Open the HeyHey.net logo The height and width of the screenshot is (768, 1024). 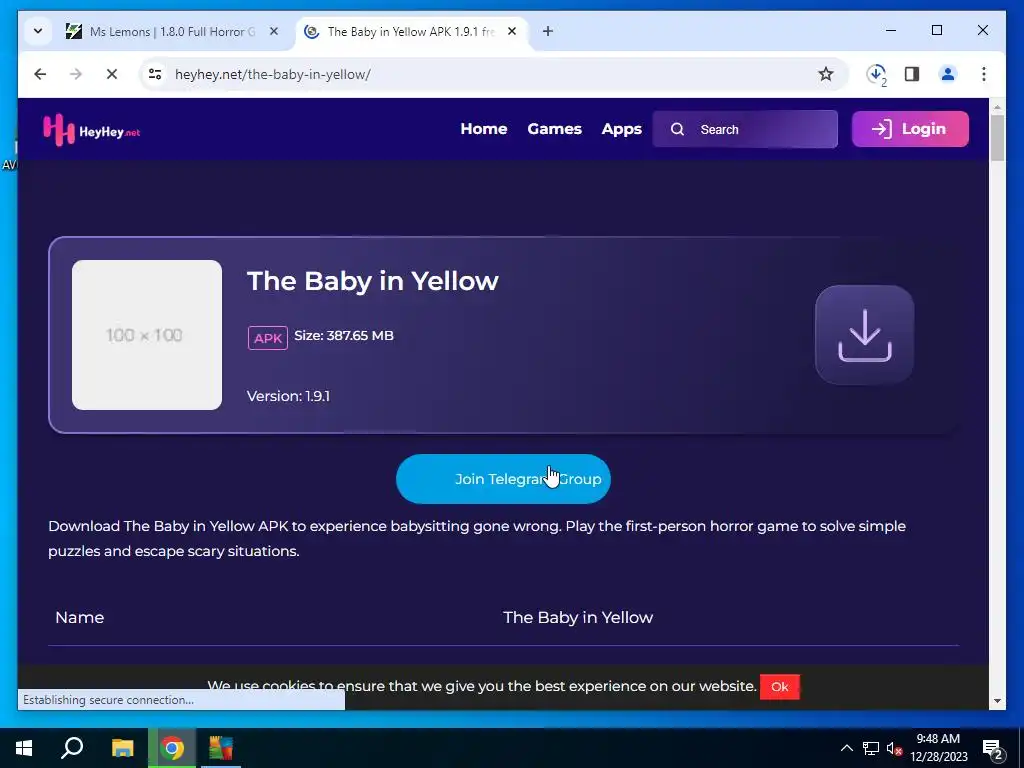click(x=91, y=130)
